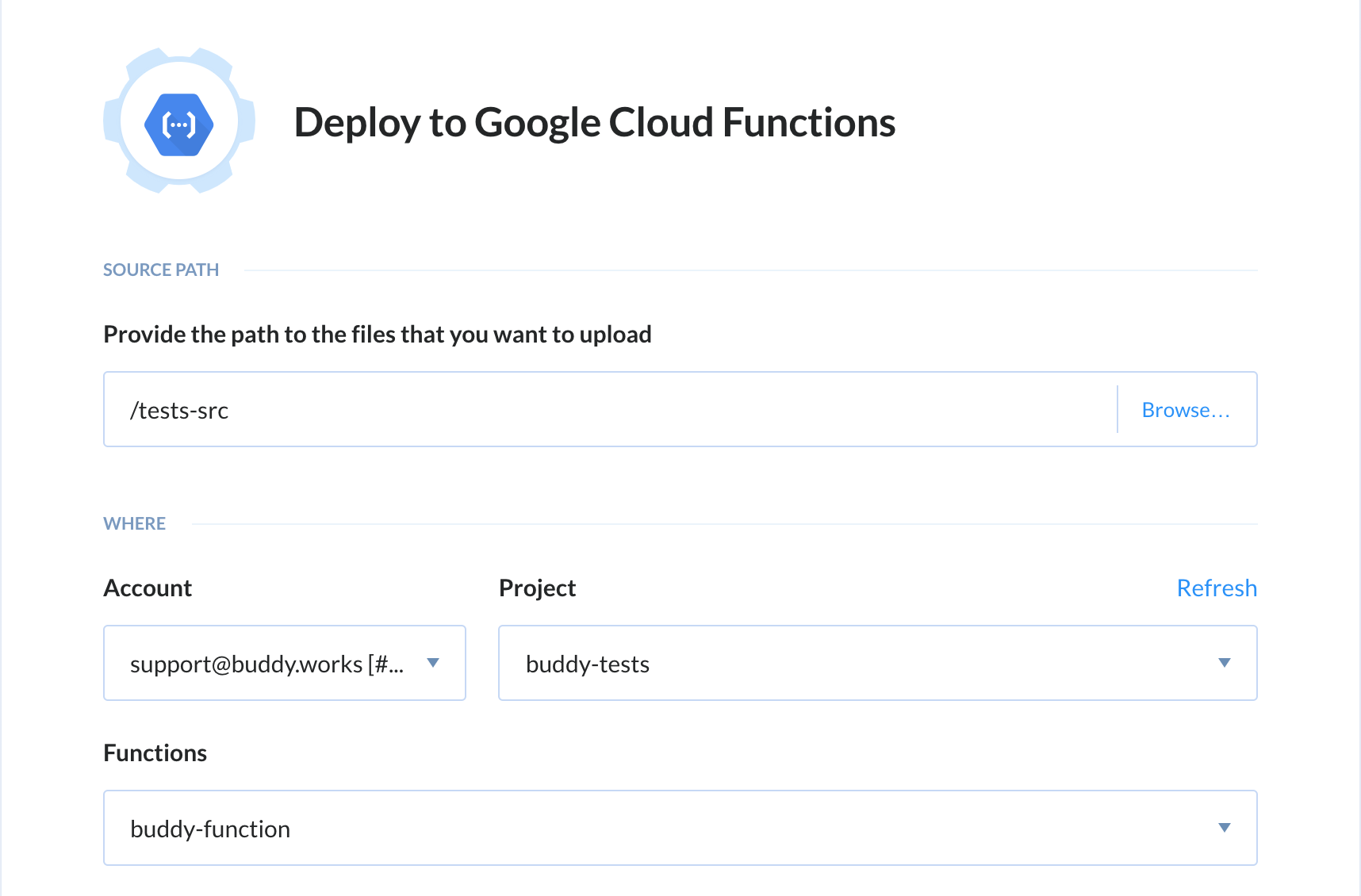Click the Refresh link above Project
1361x896 pixels.
tap(1217, 588)
